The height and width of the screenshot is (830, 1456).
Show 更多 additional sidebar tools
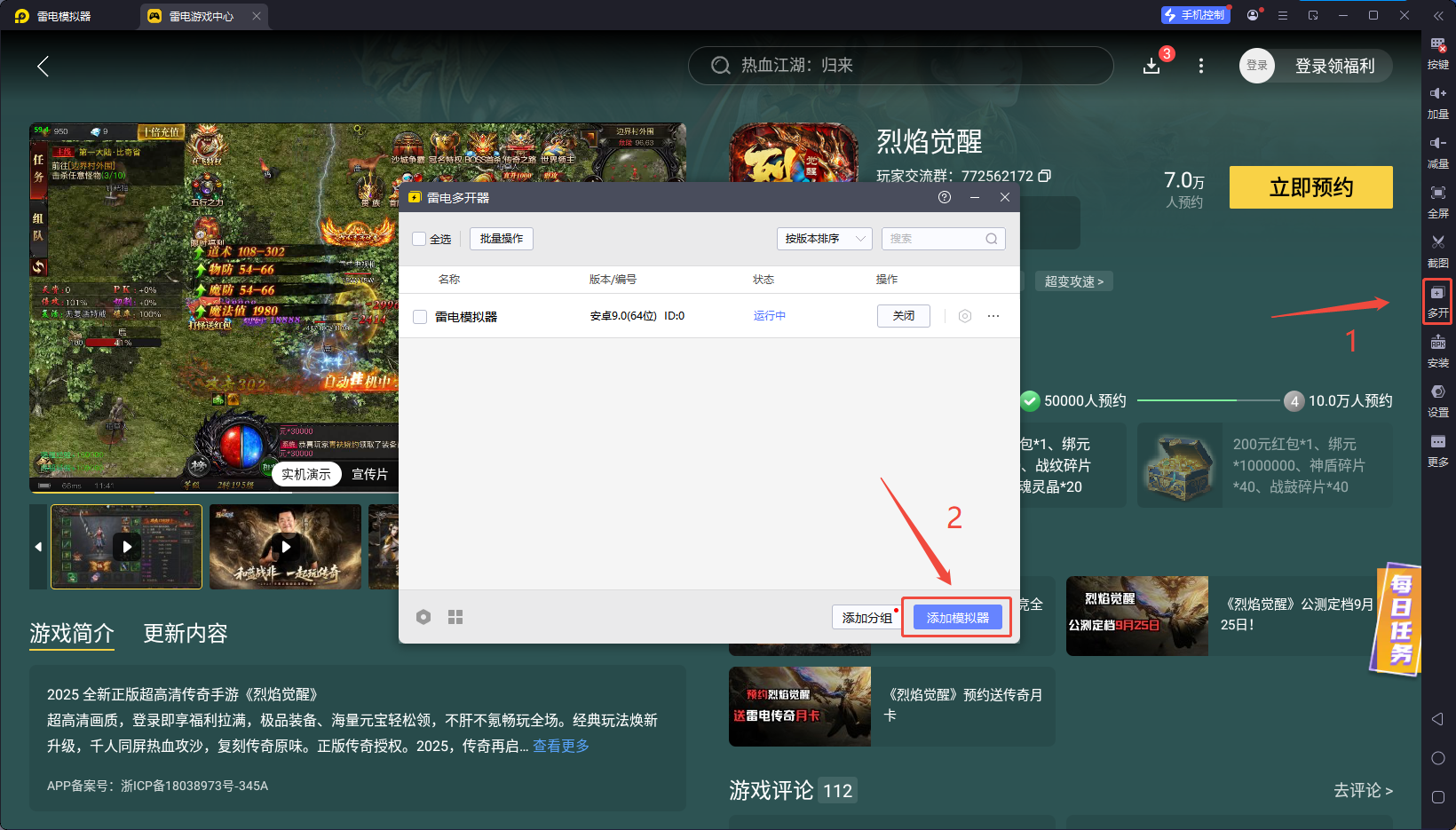click(1437, 451)
